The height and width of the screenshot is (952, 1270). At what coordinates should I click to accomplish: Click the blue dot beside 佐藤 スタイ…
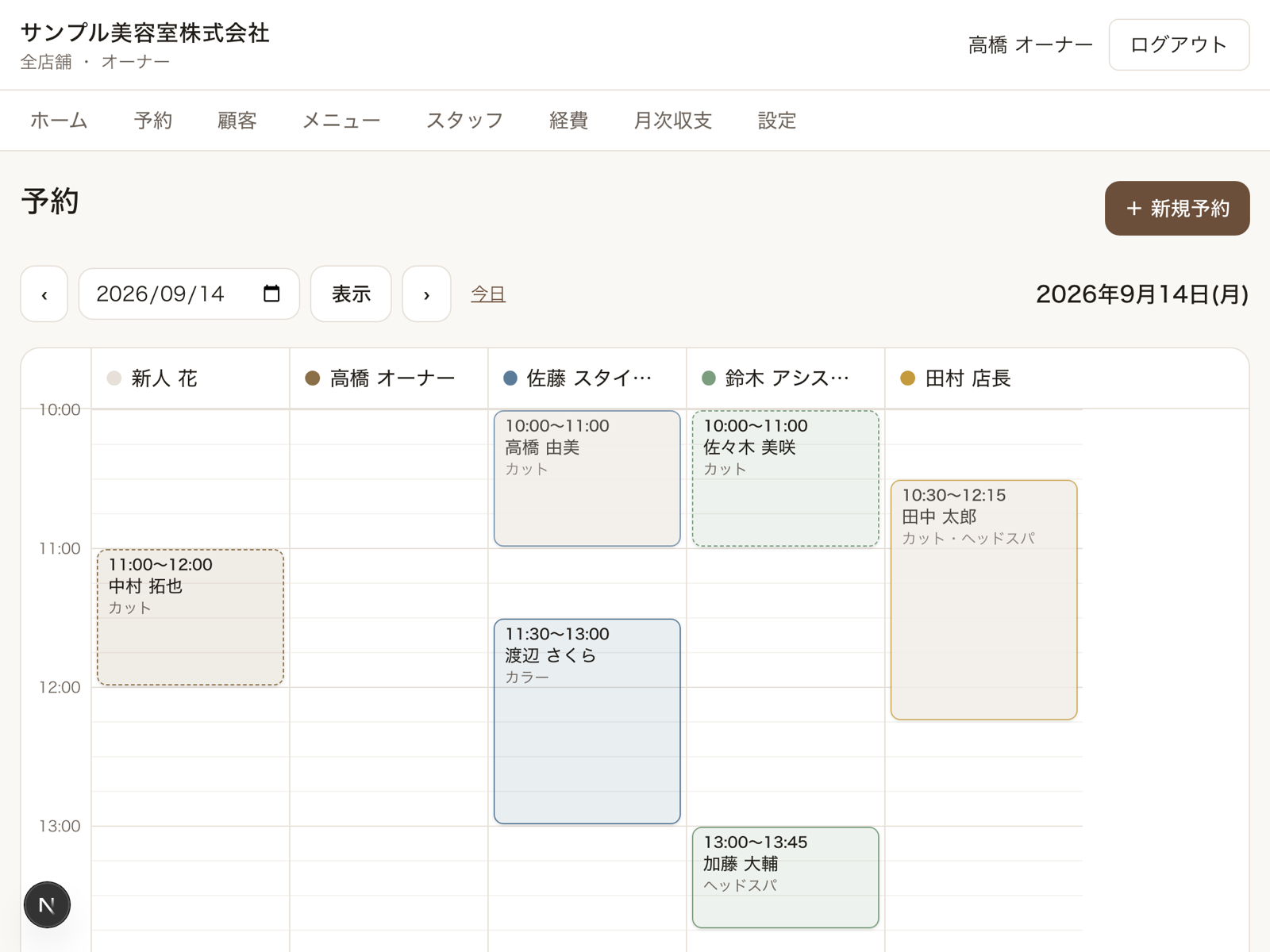(x=511, y=378)
